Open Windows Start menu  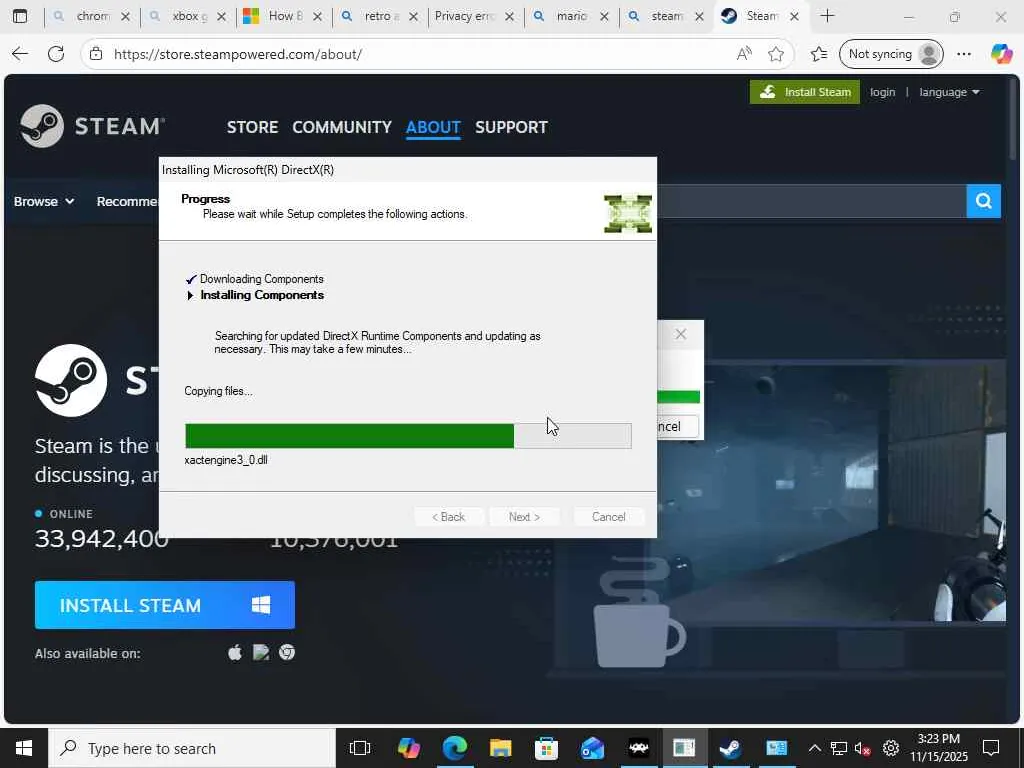tap(24, 748)
